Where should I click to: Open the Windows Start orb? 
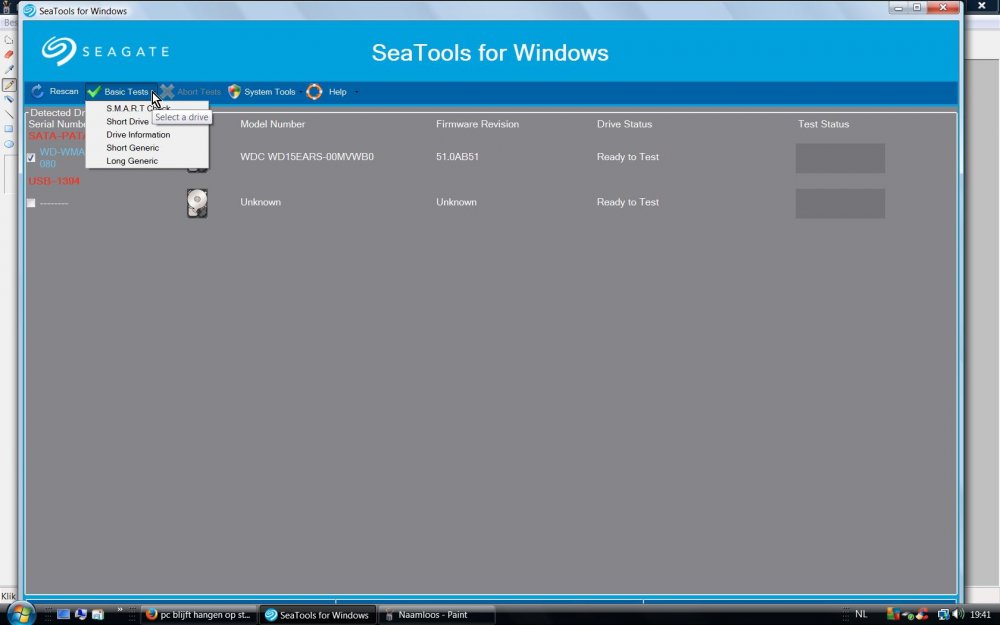(x=20, y=613)
